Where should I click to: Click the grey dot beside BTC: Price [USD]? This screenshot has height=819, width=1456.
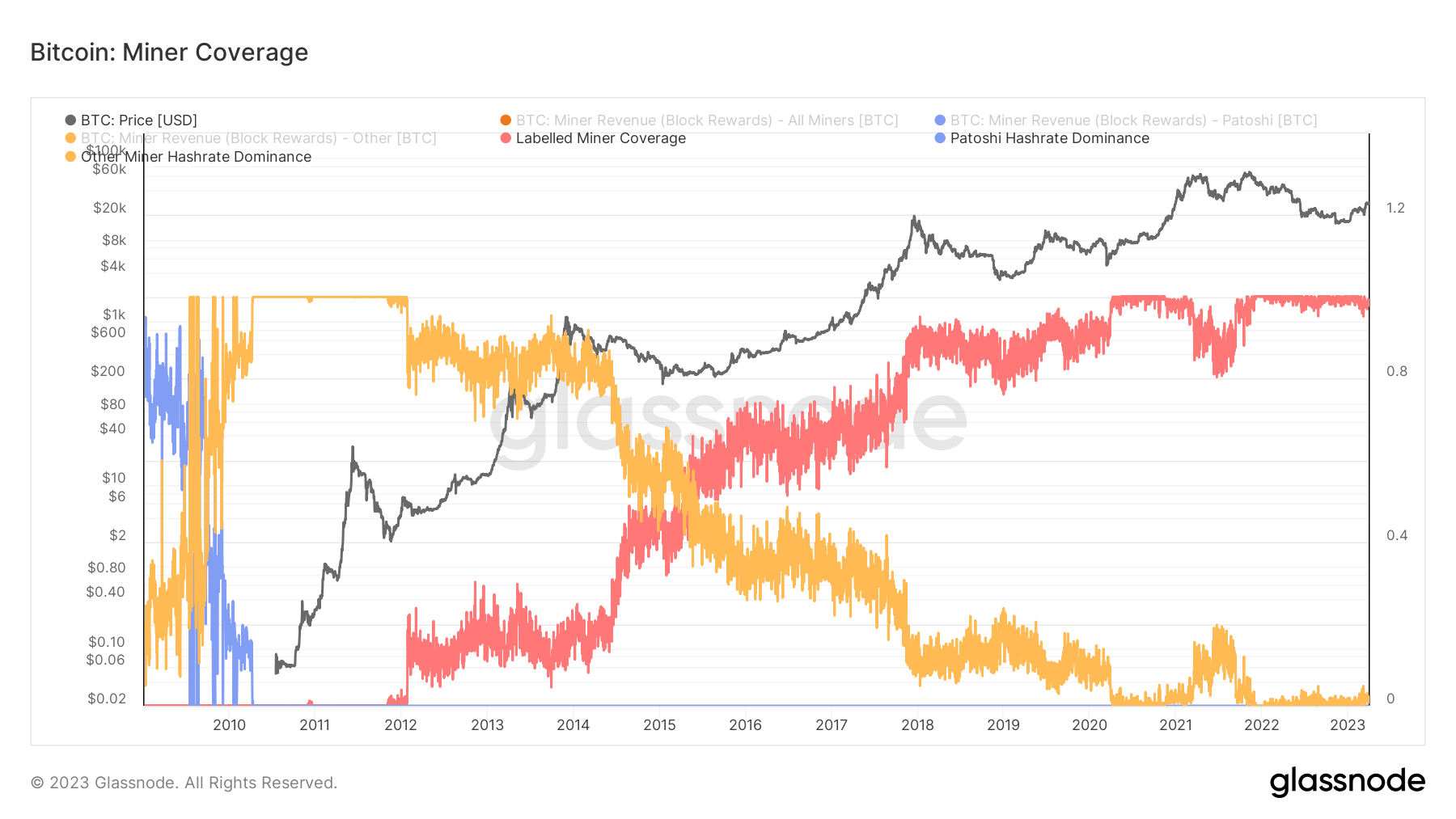pos(70,120)
